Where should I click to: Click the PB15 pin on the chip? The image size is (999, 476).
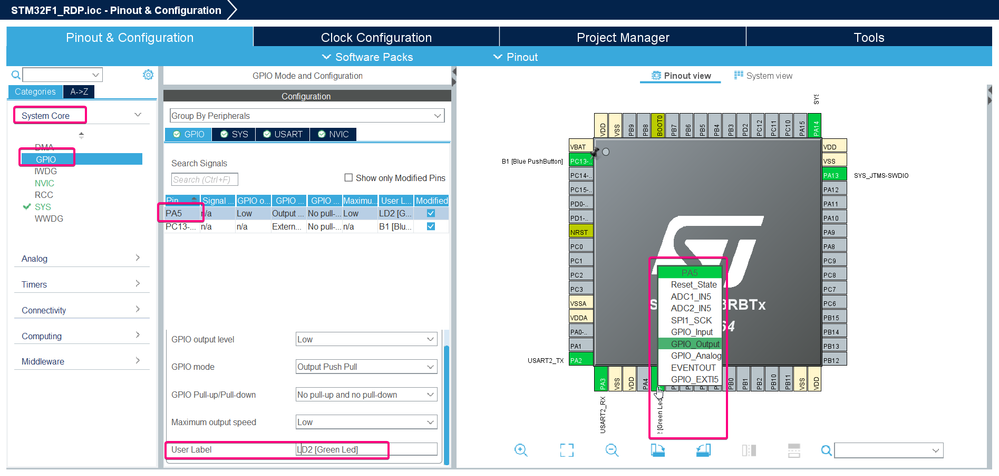tap(834, 317)
